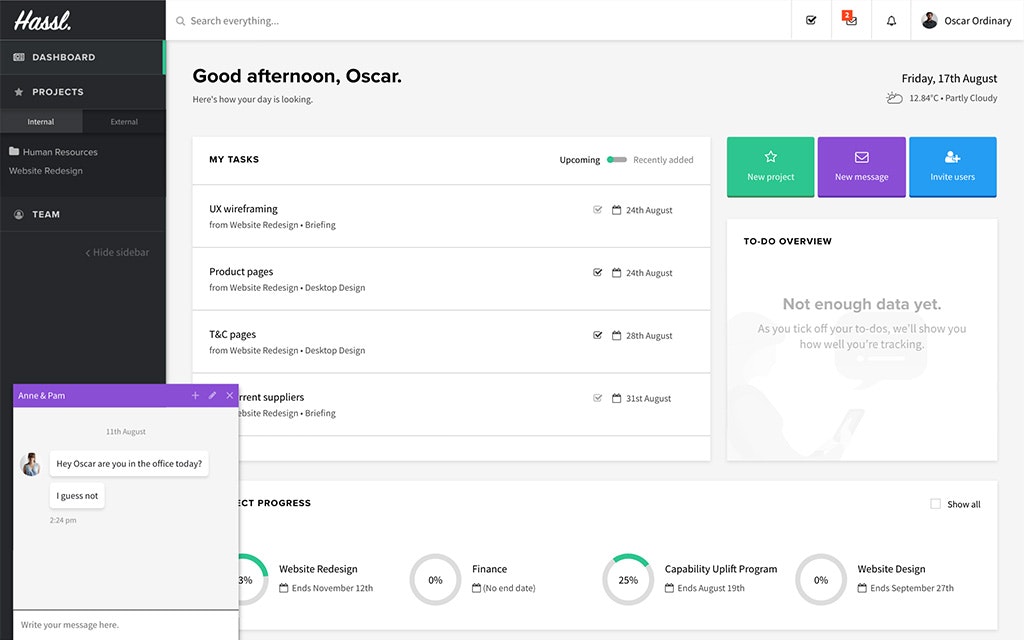Click the Hide sidebar chevron link

(x=117, y=252)
